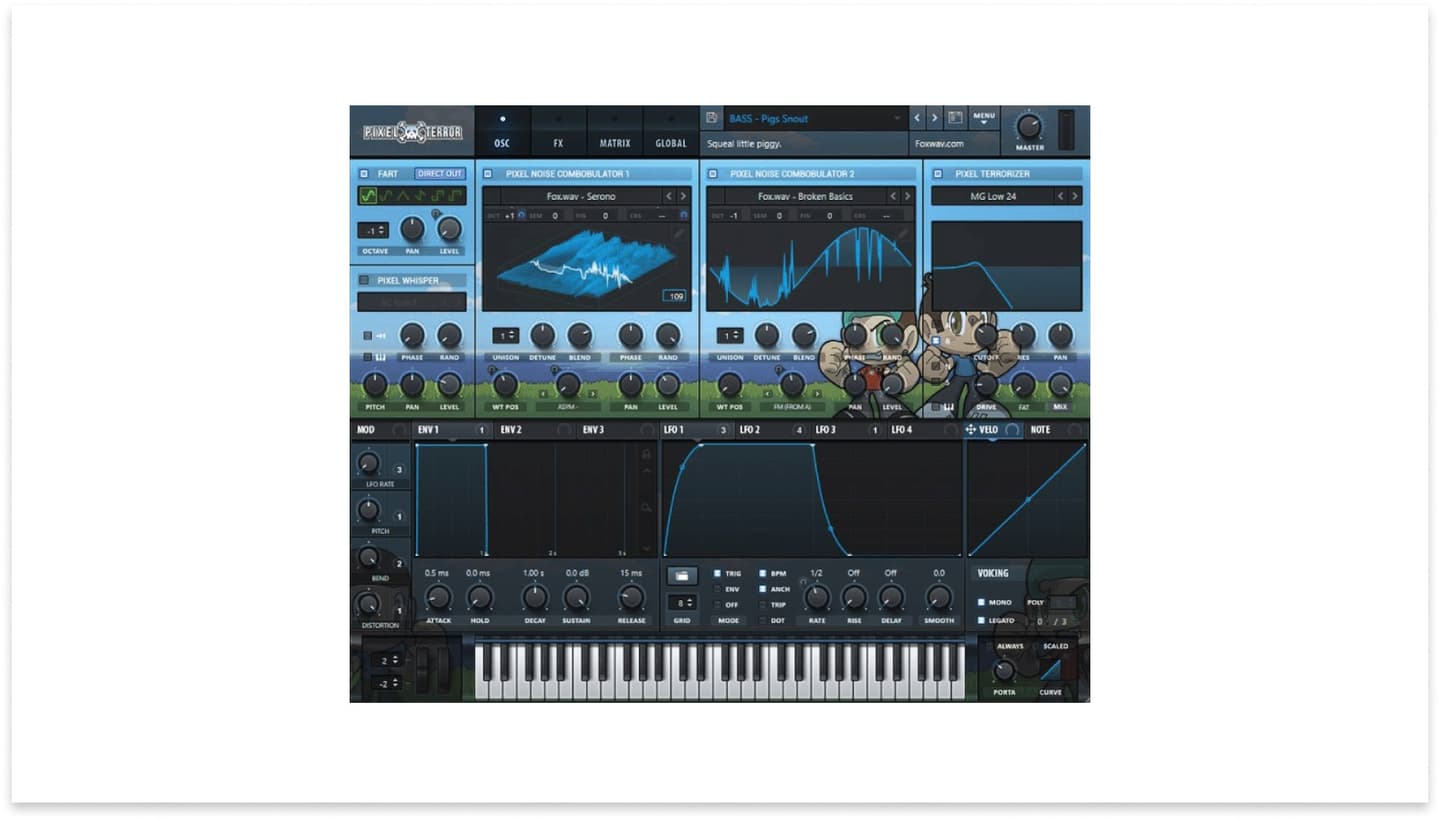Previous filter type arrow beside MG Low 24
The width and height of the screenshot is (1440, 820).
tap(1061, 196)
